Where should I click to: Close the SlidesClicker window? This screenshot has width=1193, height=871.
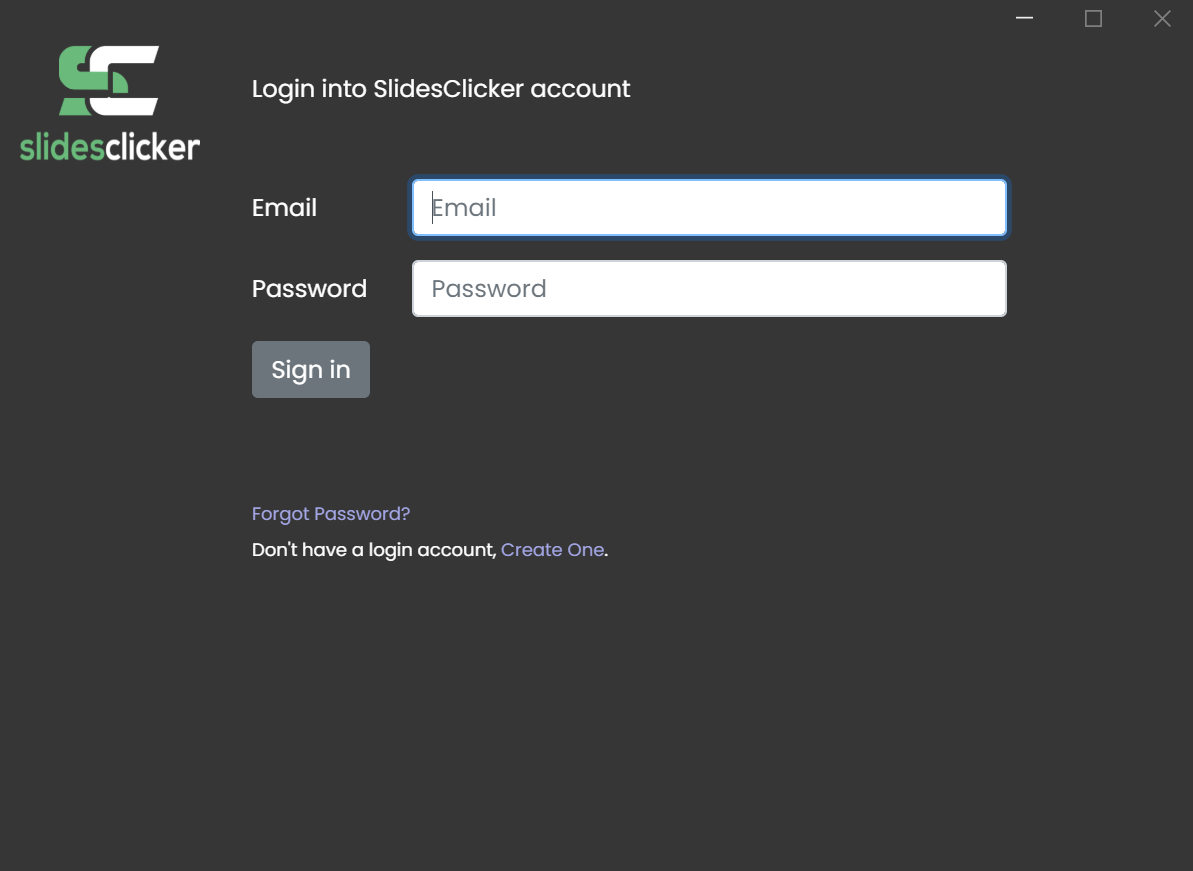(1162, 18)
